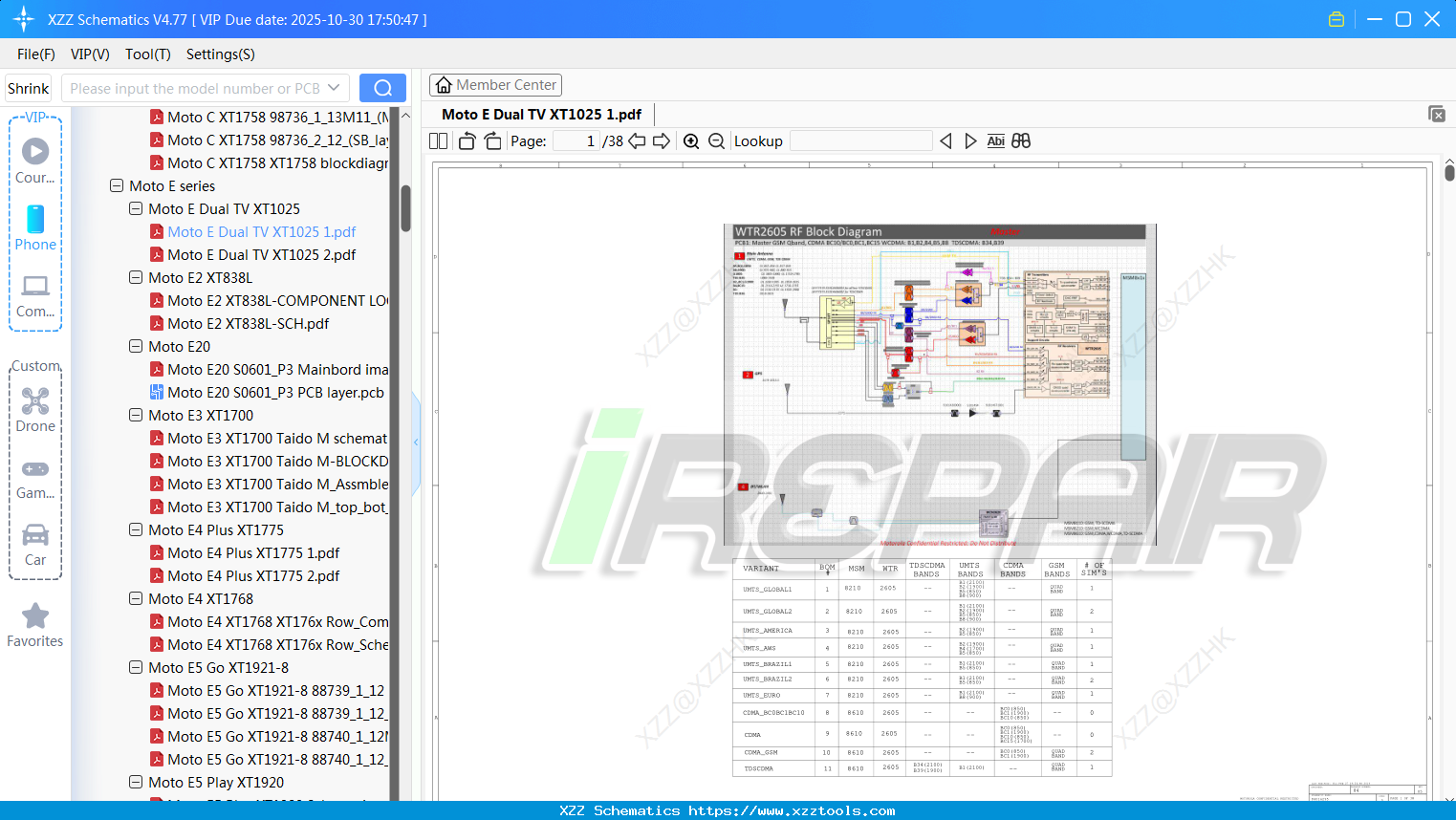Zoom in on the schematic page
1456x820 pixels.
[691, 141]
